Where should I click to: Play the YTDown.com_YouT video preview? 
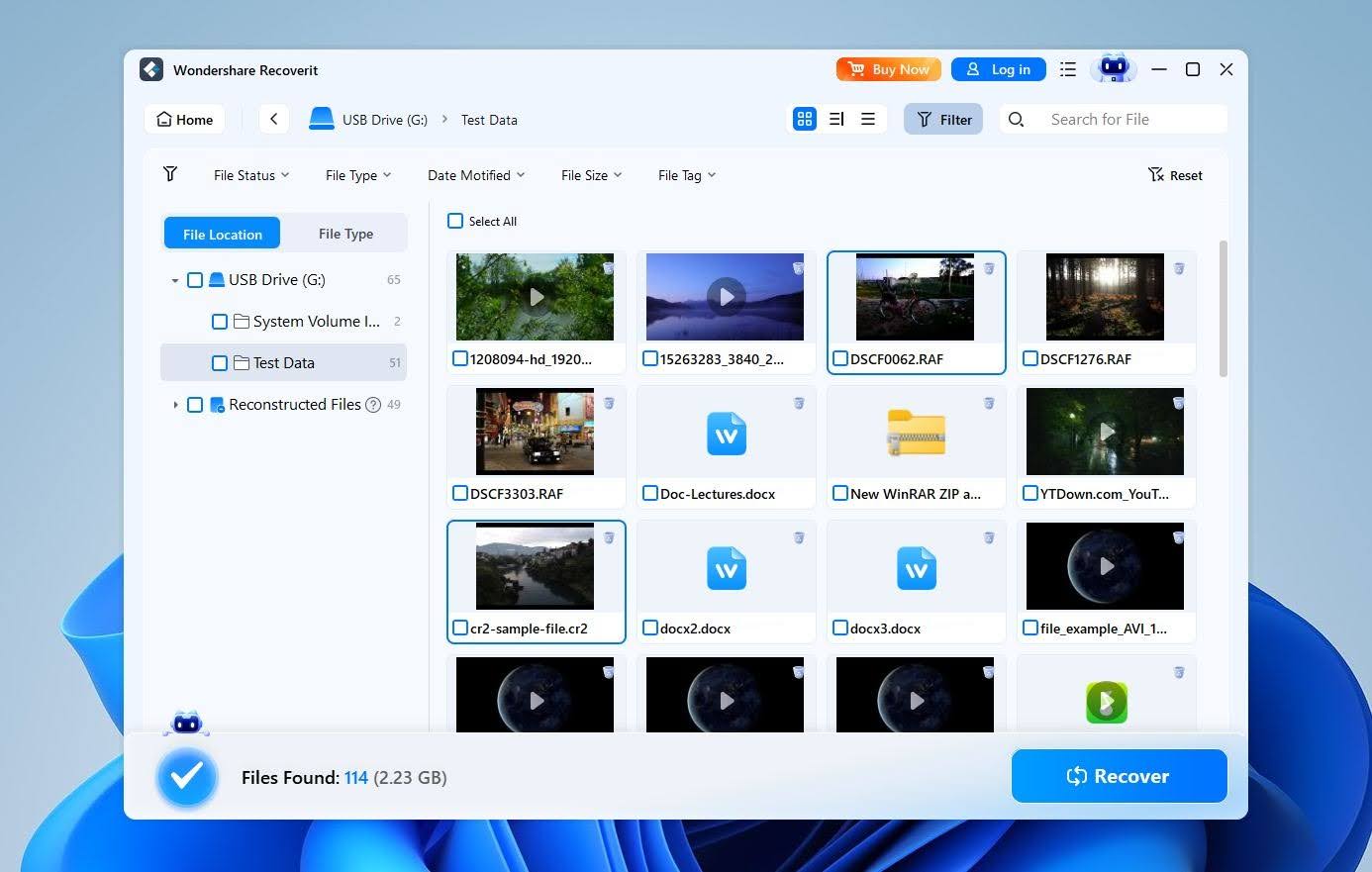1106,432
